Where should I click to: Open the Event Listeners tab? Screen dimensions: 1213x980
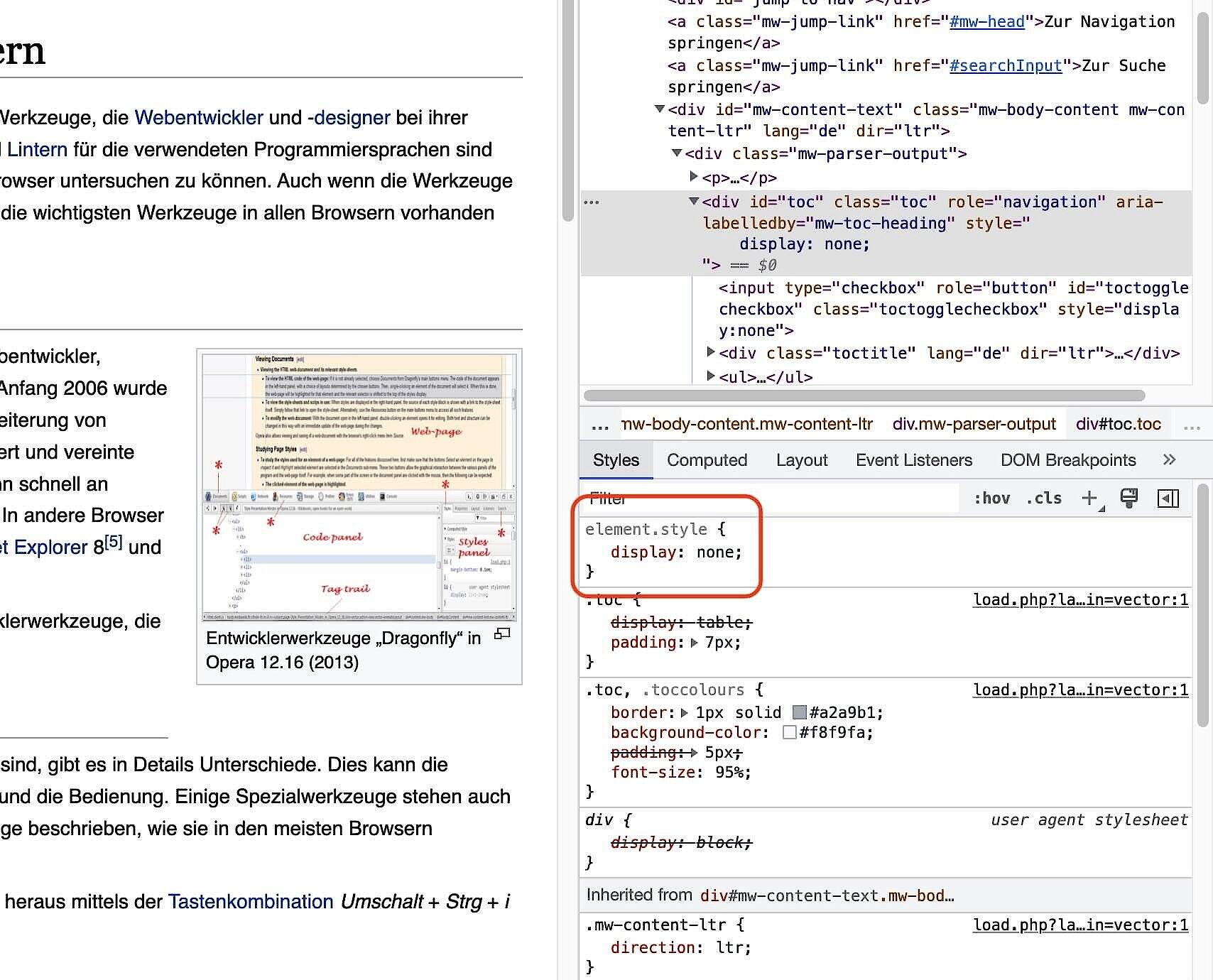pyautogui.click(x=913, y=460)
